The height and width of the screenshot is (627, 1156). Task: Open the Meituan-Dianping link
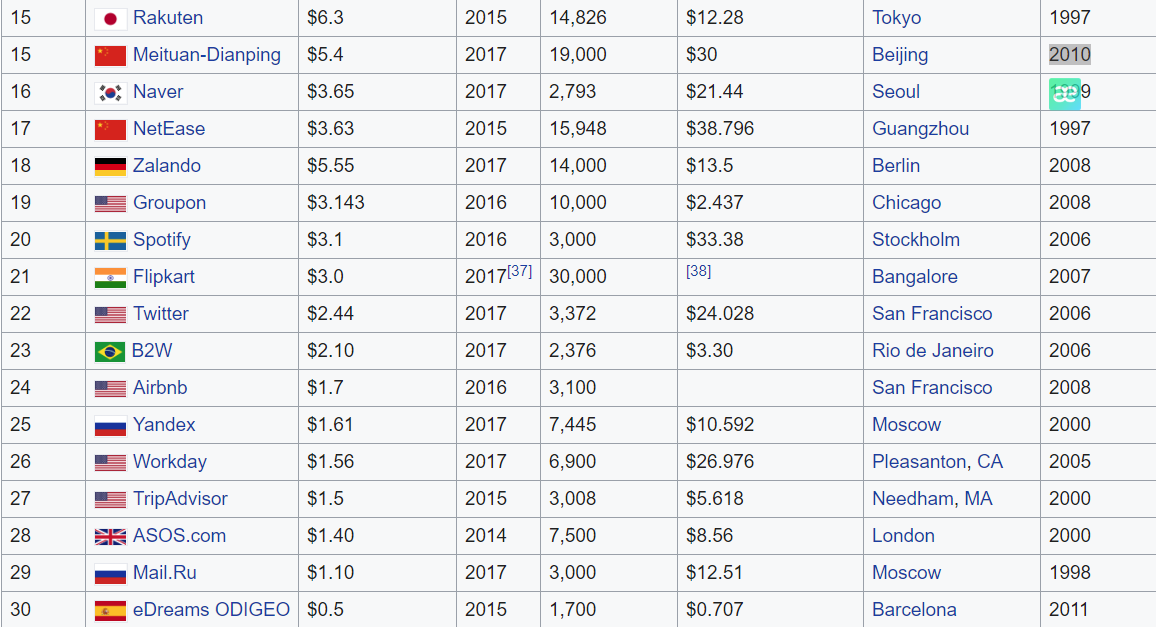(207, 55)
